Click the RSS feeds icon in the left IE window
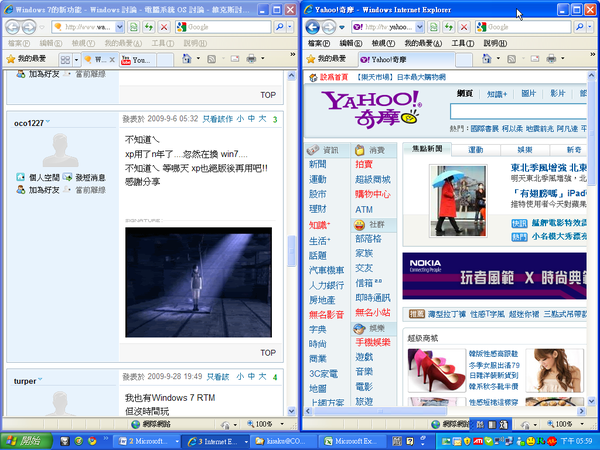Image resolution: width=600 pixels, height=450 pixels. (211, 59)
